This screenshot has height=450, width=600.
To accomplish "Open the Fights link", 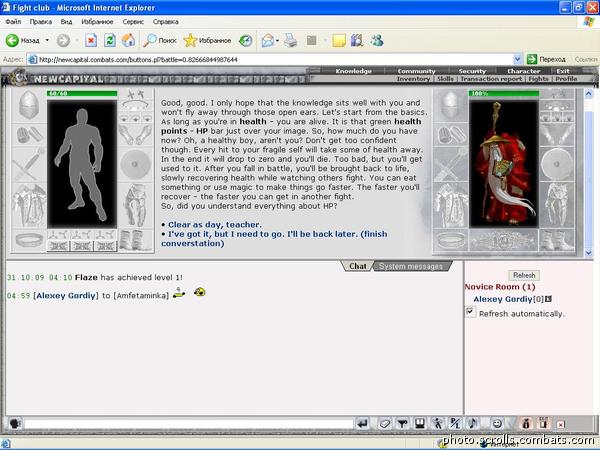I will point(538,78).
